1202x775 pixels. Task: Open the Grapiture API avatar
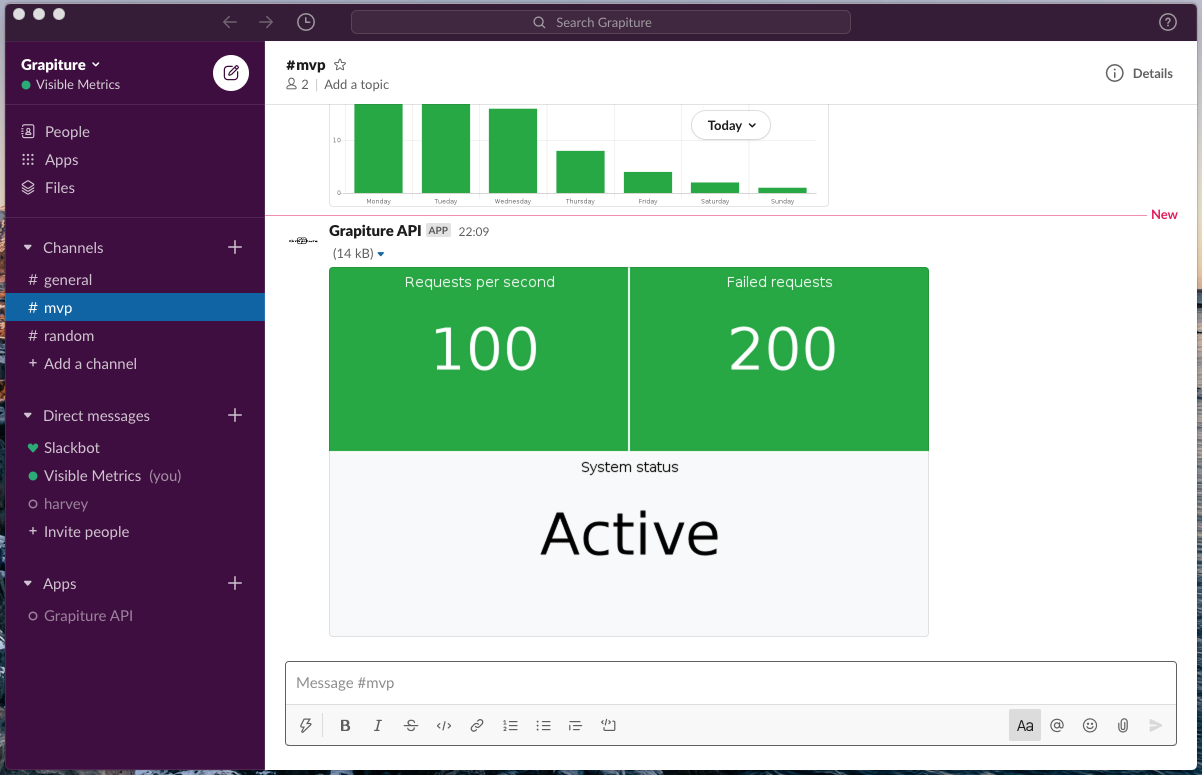tap(303, 241)
